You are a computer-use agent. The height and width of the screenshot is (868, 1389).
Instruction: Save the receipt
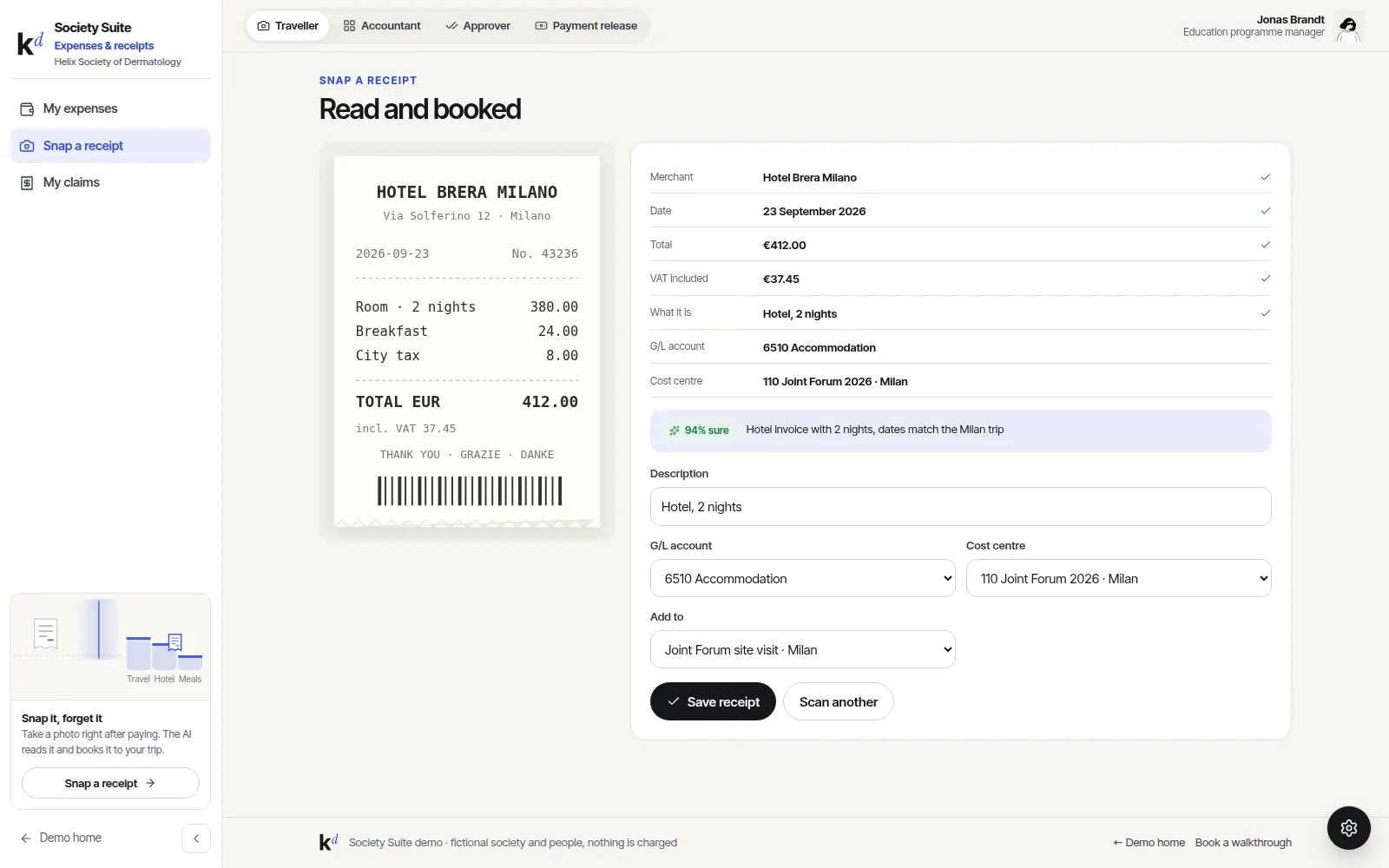click(x=713, y=701)
